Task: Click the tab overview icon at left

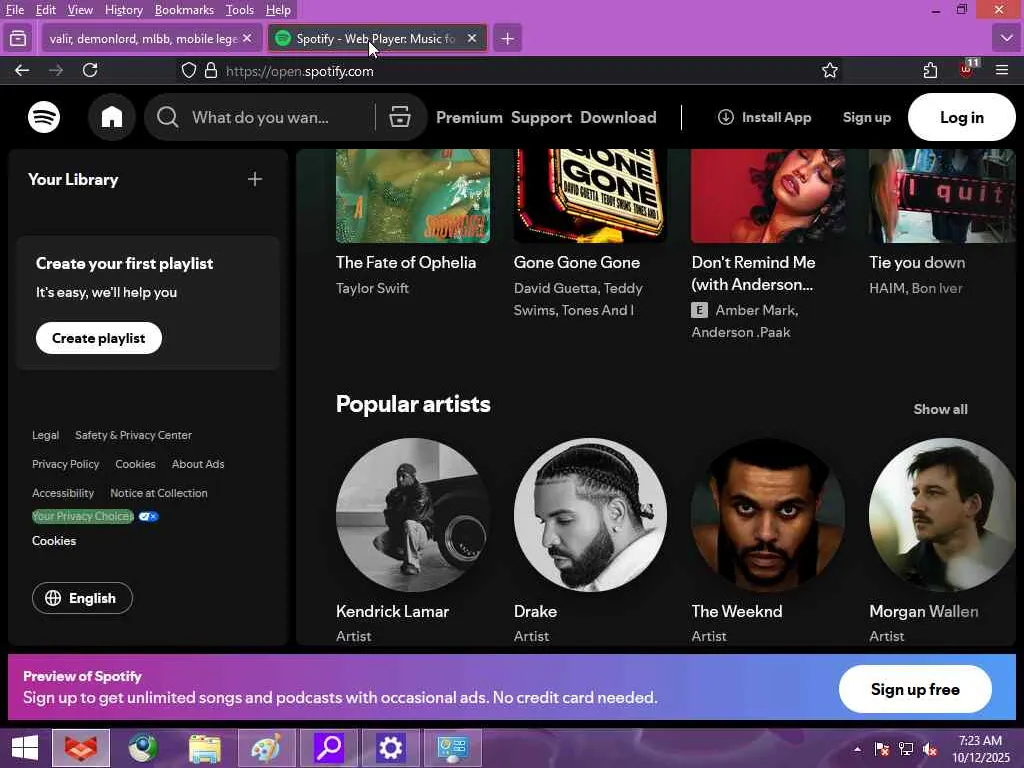Action: 18,39
